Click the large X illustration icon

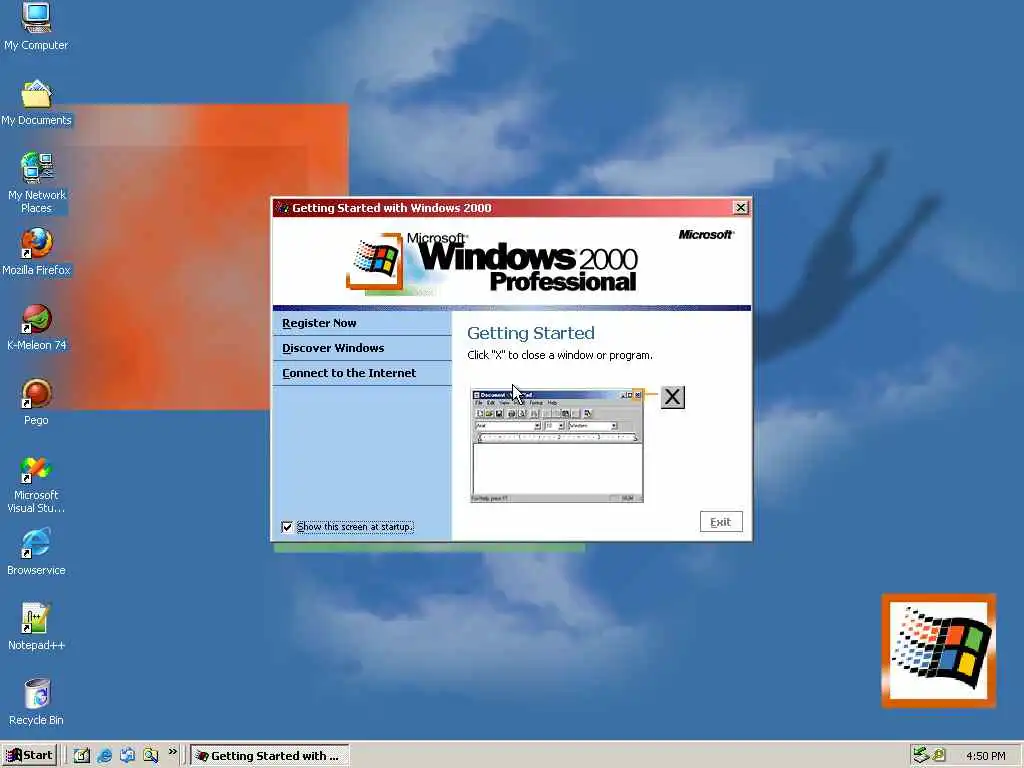[x=673, y=397]
